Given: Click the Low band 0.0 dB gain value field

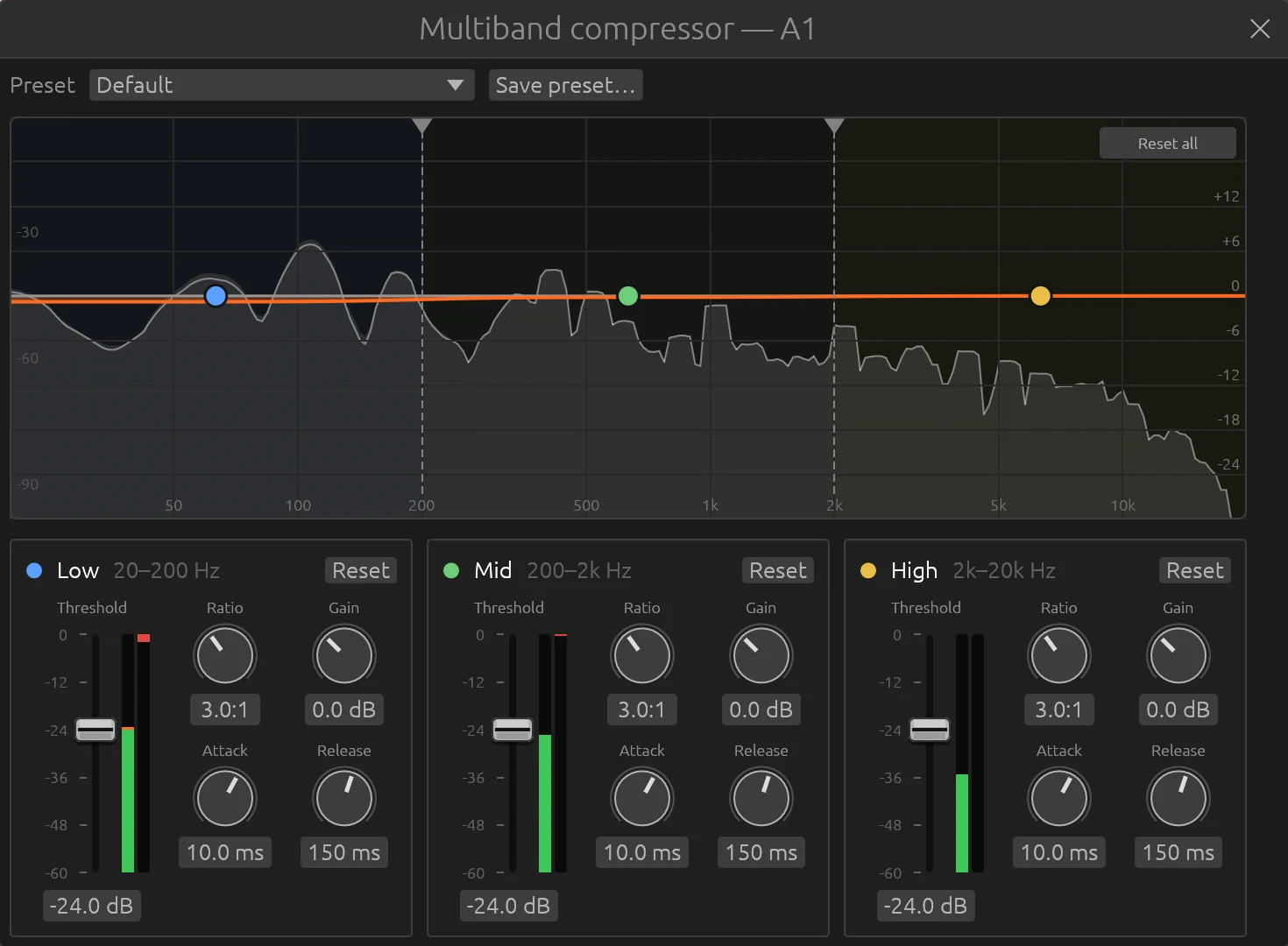Looking at the screenshot, I should click(x=344, y=709).
